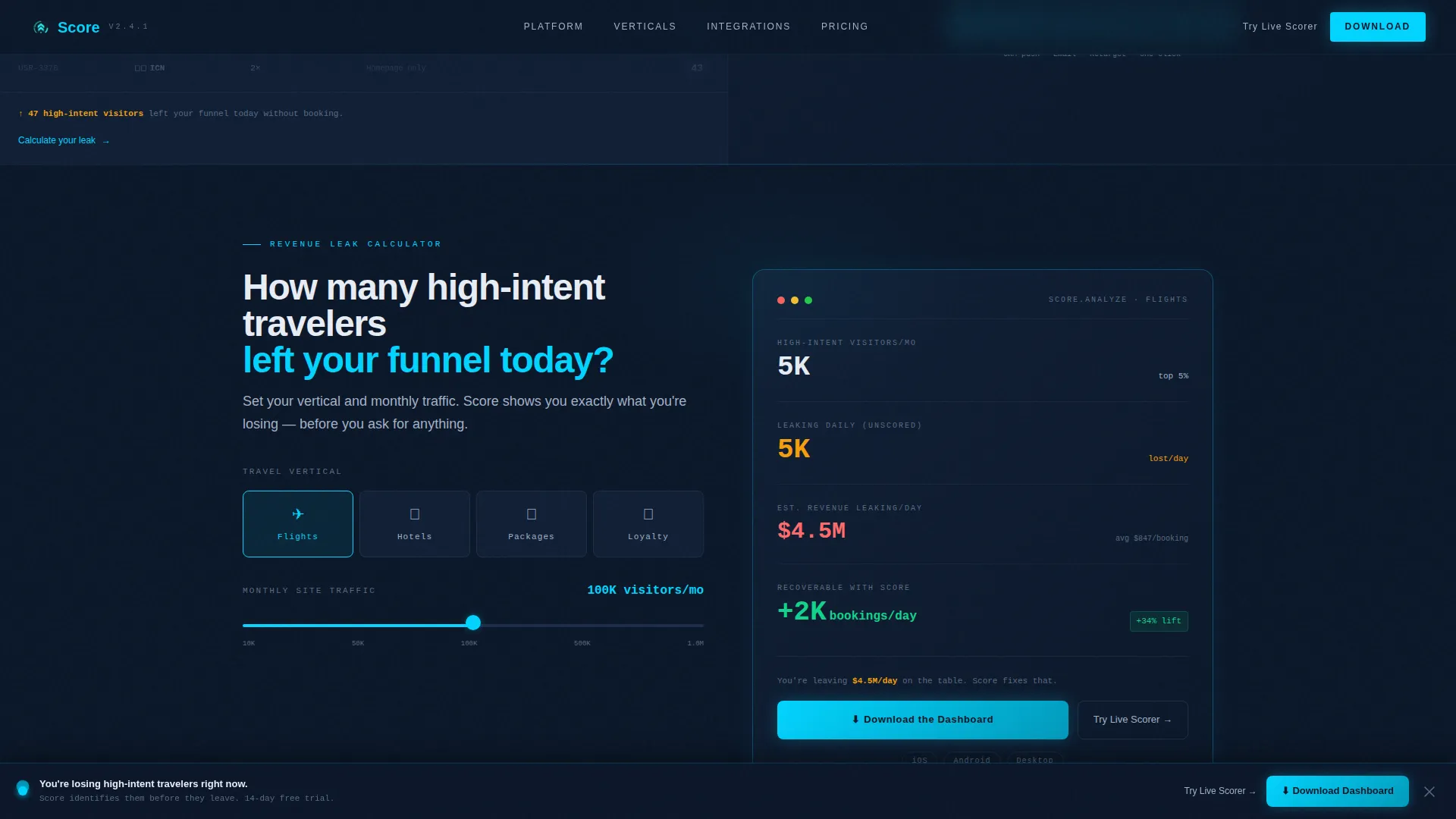Viewport: 1456px width, 819px height.
Task: Click the Android platform chip
Action: 971,759
